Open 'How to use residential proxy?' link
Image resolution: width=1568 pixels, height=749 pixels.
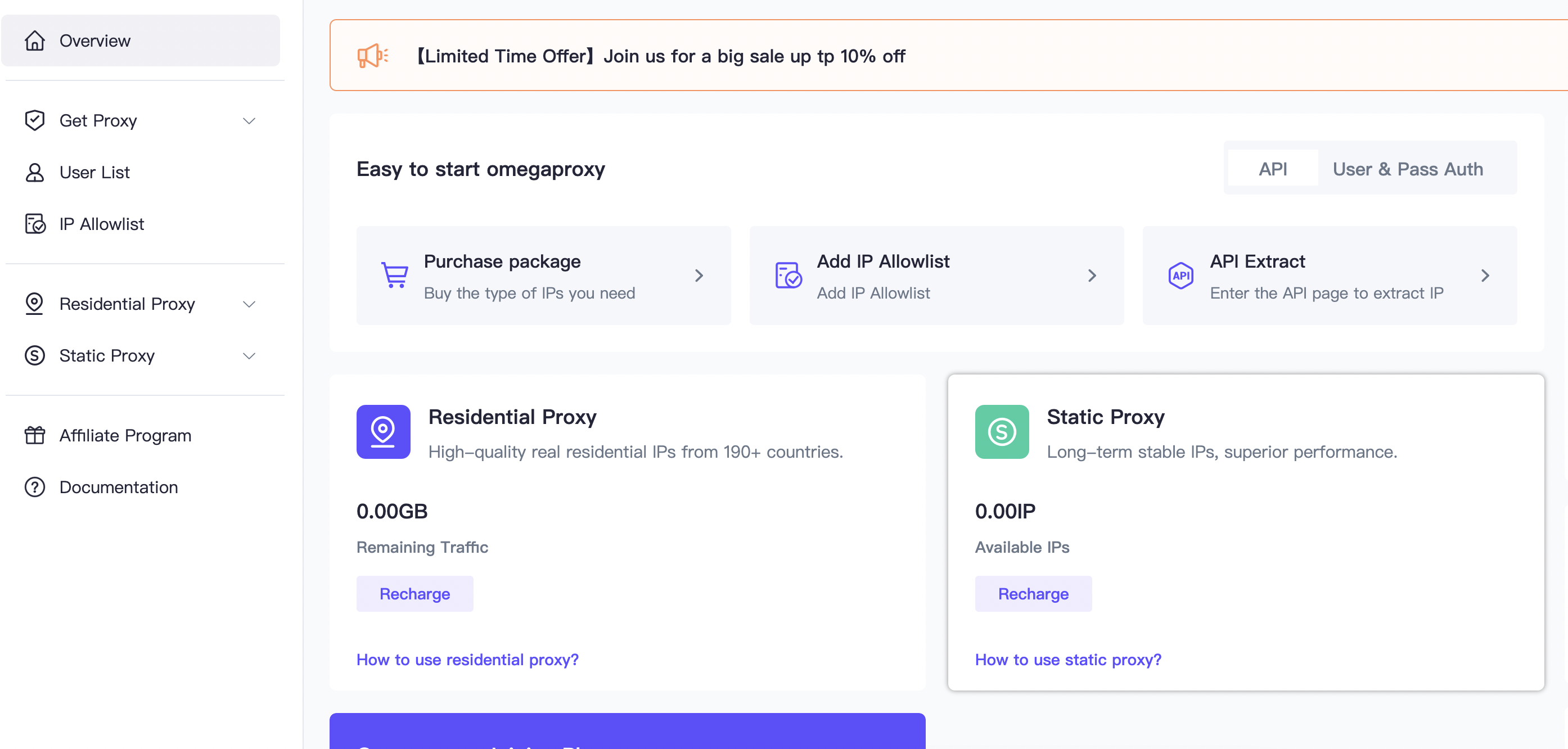pos(467,659)
